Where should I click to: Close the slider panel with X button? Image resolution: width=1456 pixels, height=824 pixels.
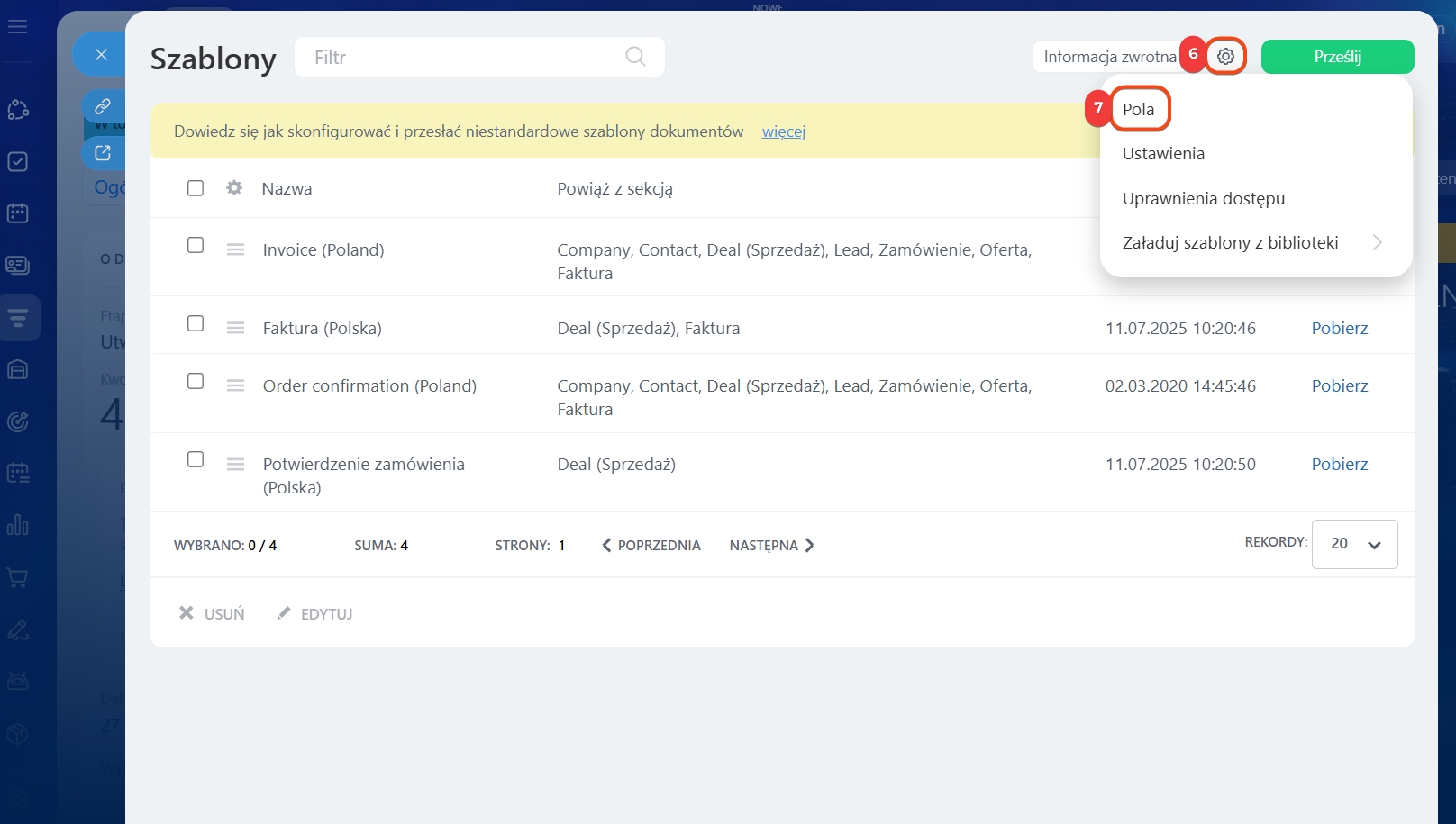click(101, 55)
